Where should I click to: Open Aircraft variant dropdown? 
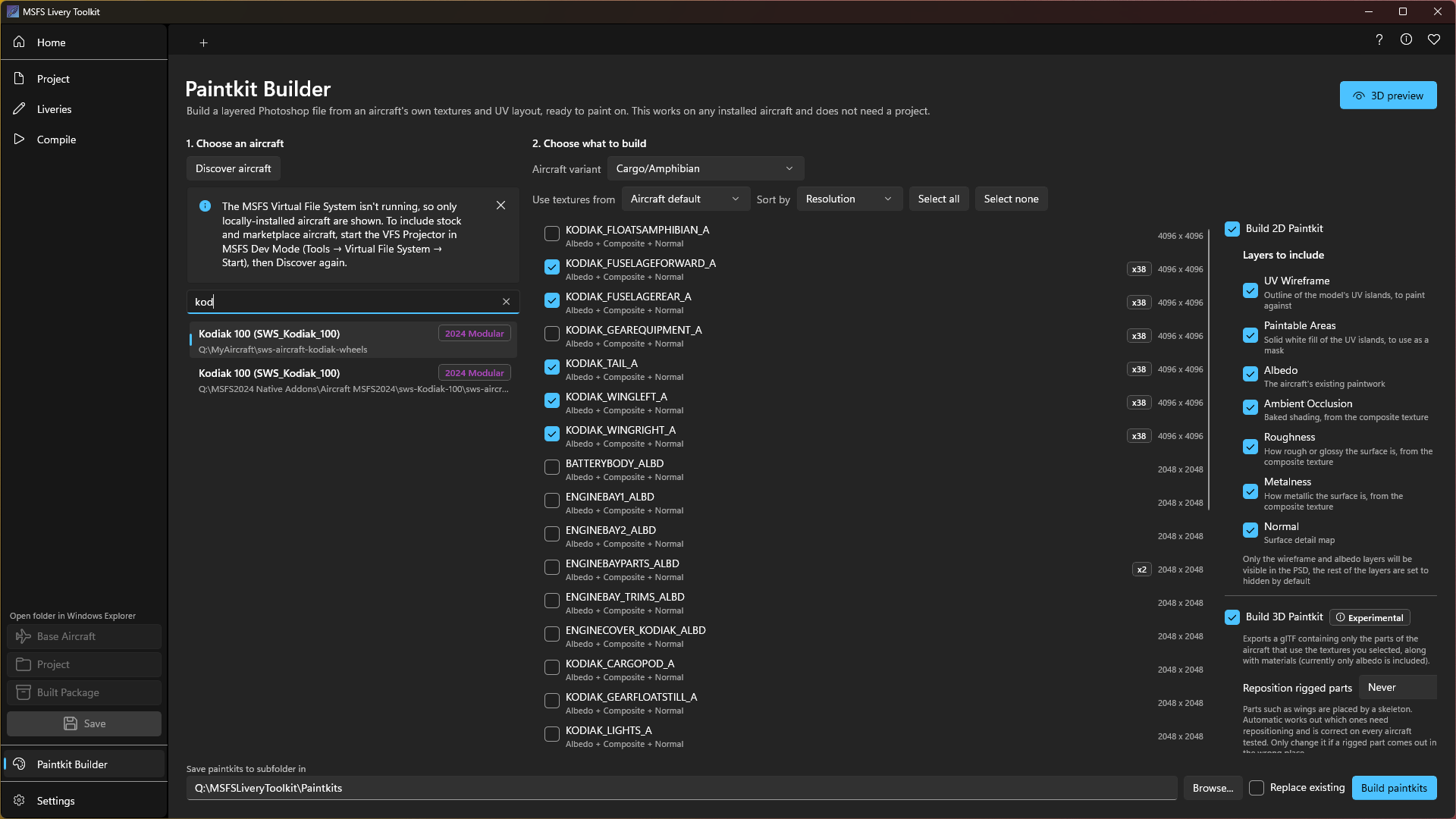[705, 168]
